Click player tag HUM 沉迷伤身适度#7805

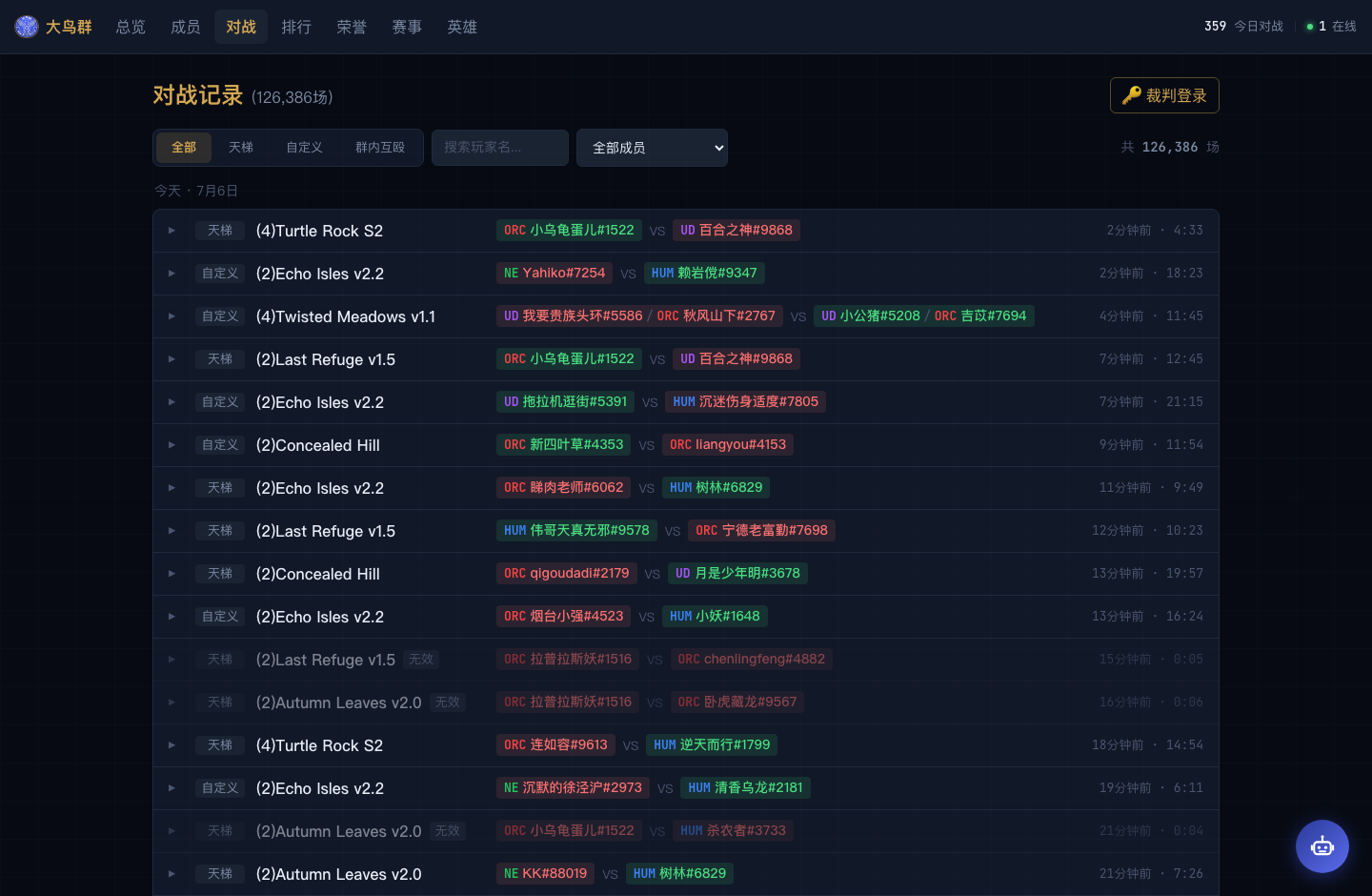click(x=745, y=401)
